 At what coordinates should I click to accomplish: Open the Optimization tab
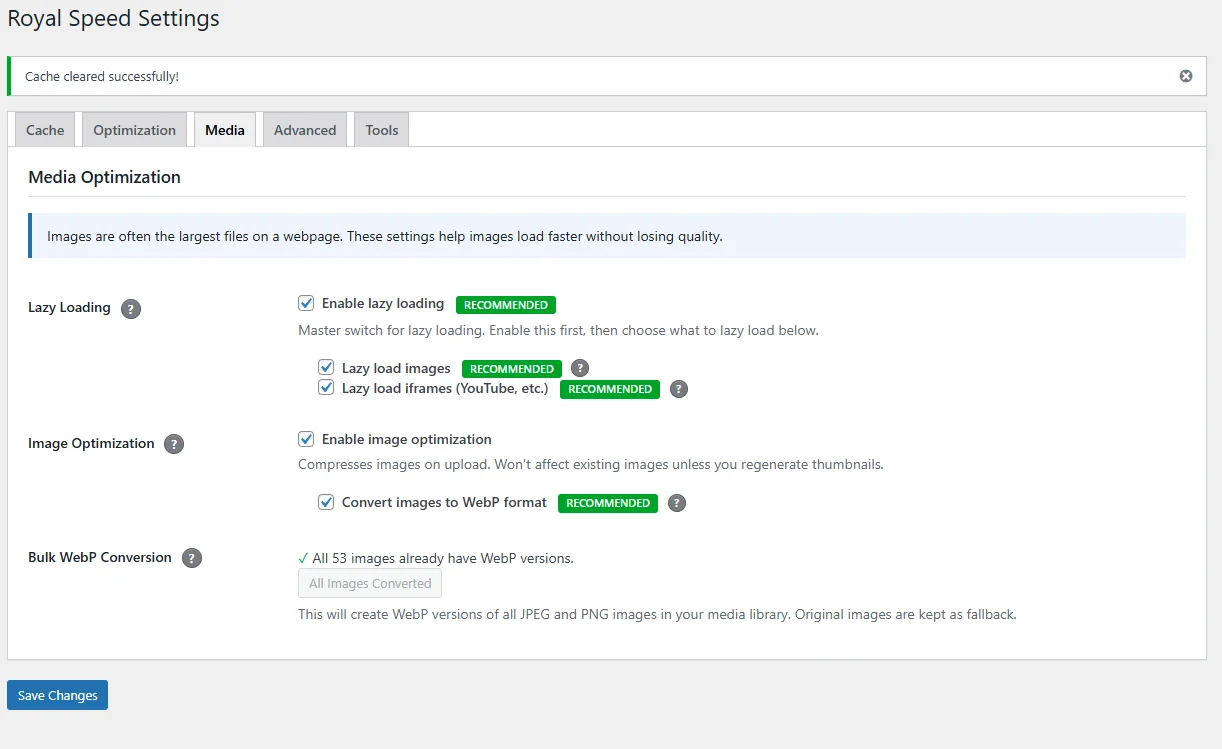pyautogui.click(x=134, y=130)
